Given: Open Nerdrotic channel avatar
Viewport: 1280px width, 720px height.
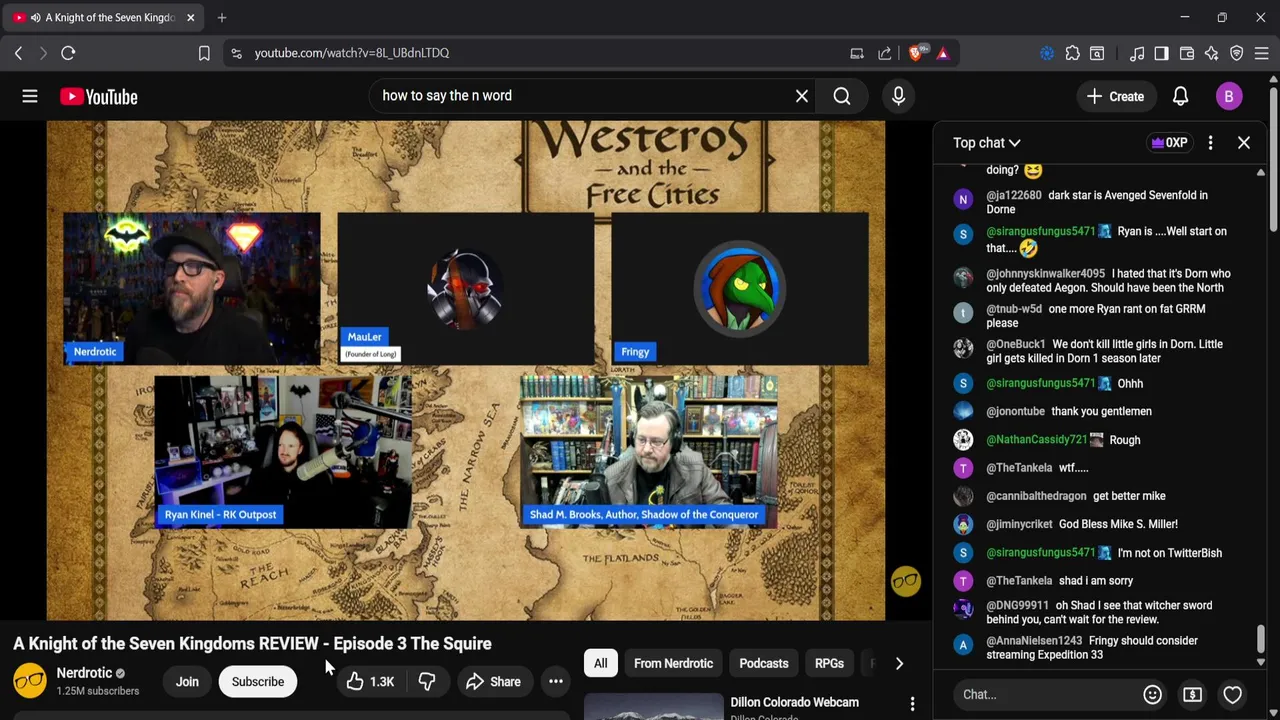Looking at the screenshot, I should coord(30,681).
